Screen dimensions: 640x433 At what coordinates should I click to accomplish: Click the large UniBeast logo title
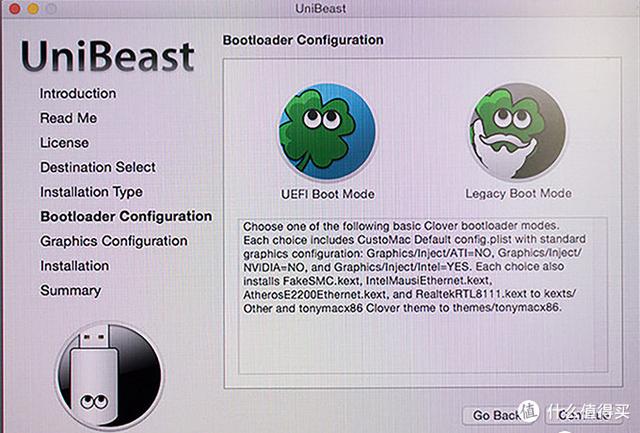click(x=108, y=56)
